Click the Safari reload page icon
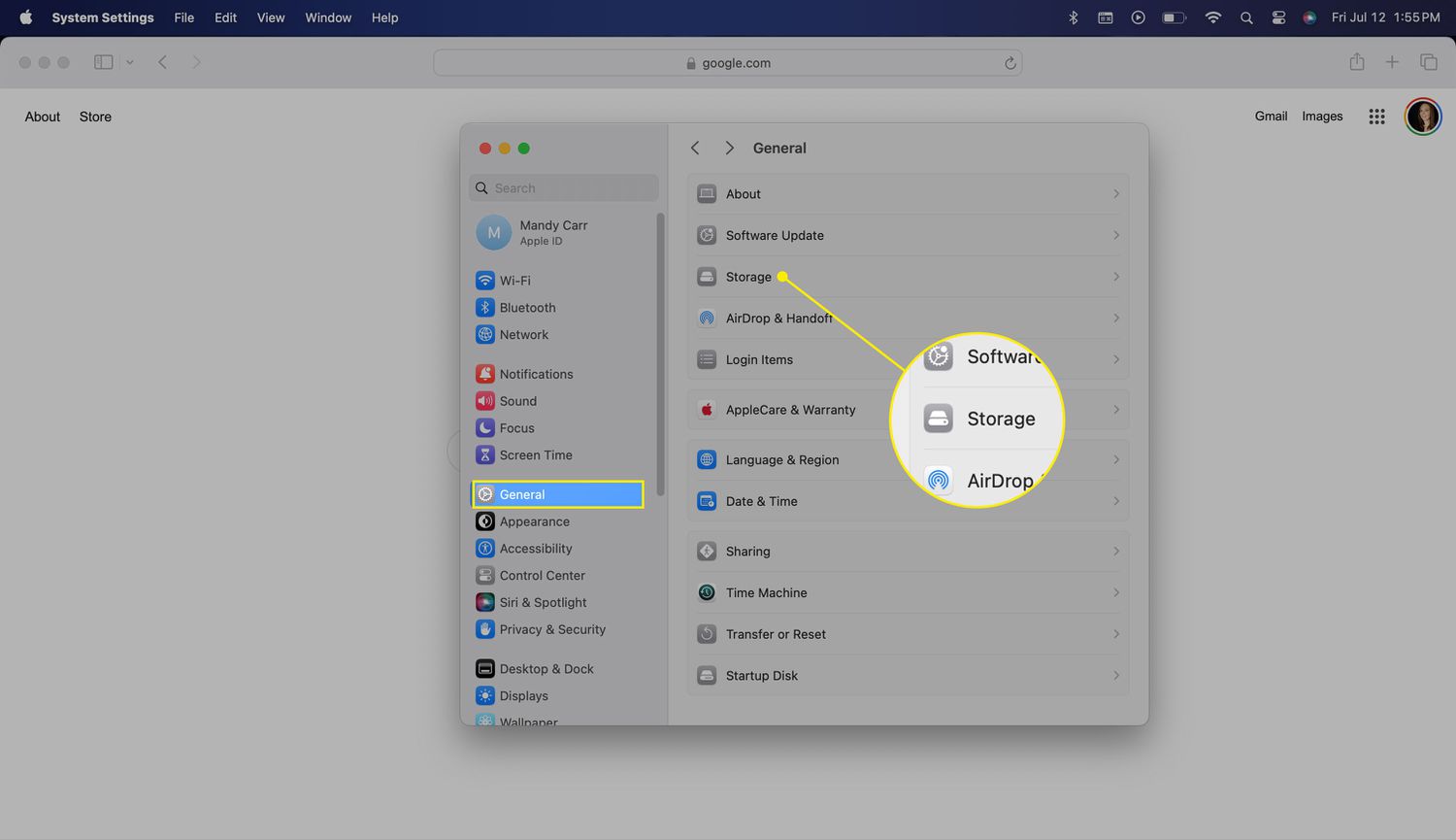 [x=1009, y=63]
